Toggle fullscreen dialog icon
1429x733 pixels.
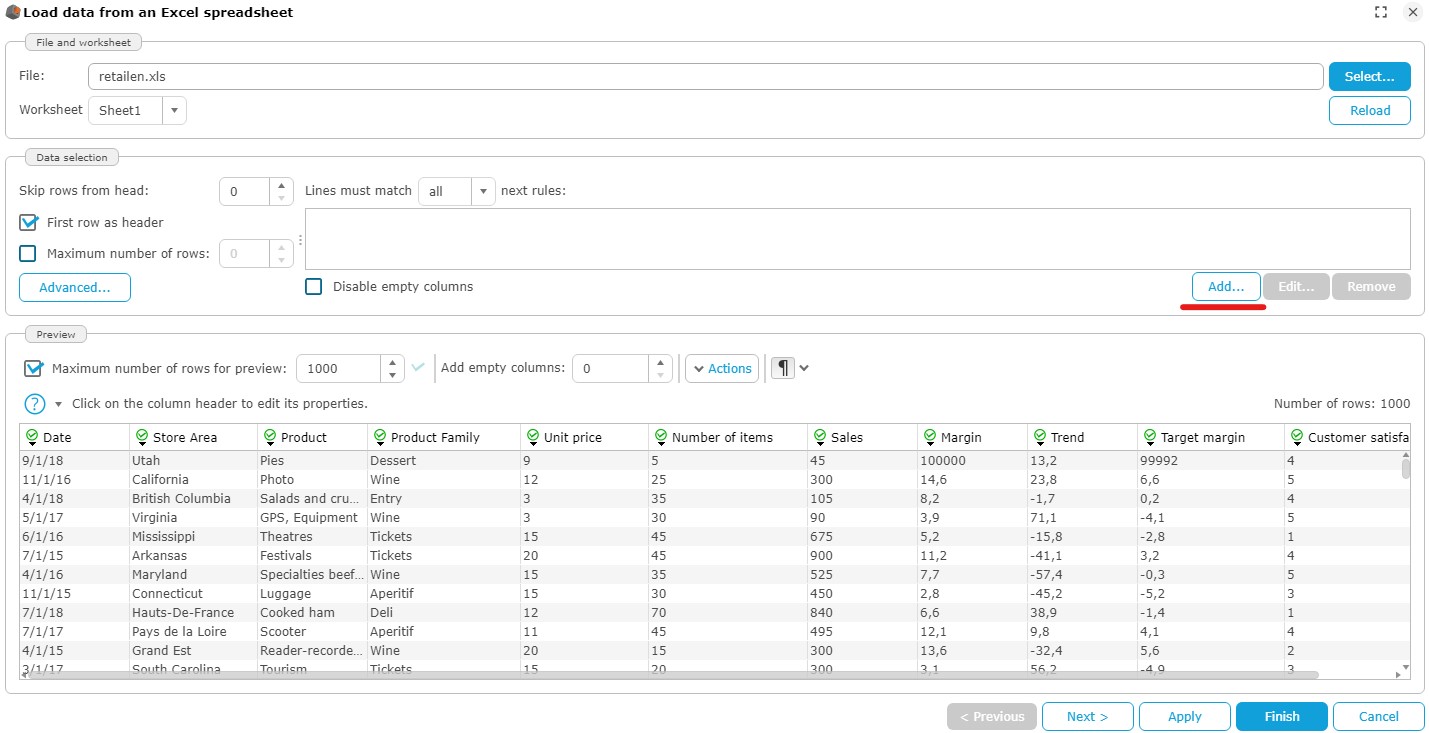pos(1381,13)
